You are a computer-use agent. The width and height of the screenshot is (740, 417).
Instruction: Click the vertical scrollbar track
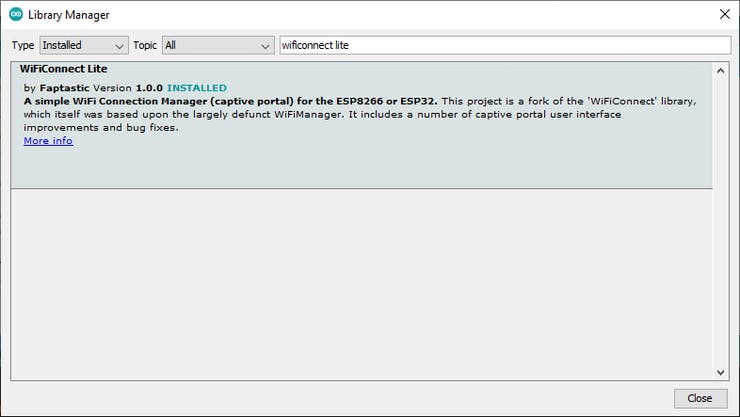tap(721, 220)
